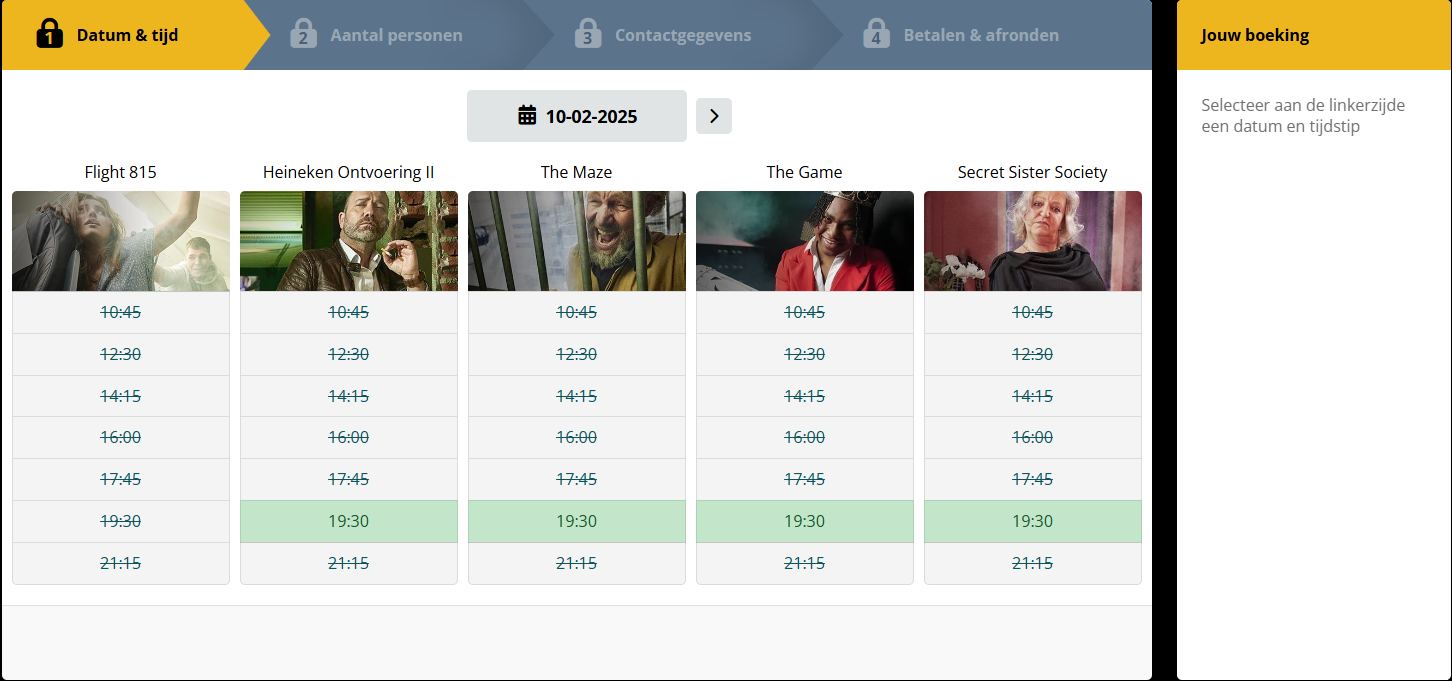Image resolution: width=1452 pixels, height=681 pixels.
Task: Click The Game room picture
Action: tap(805, 241)
